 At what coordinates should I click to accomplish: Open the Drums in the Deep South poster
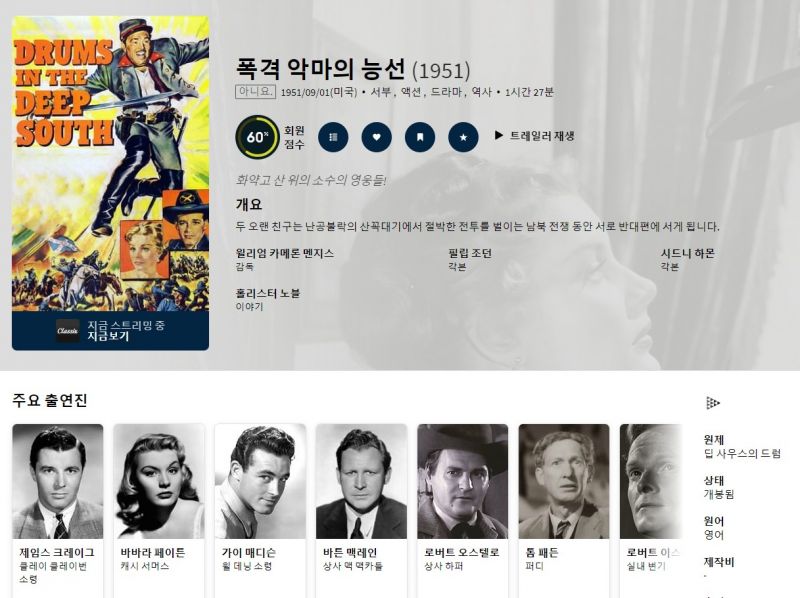point(110,163)
